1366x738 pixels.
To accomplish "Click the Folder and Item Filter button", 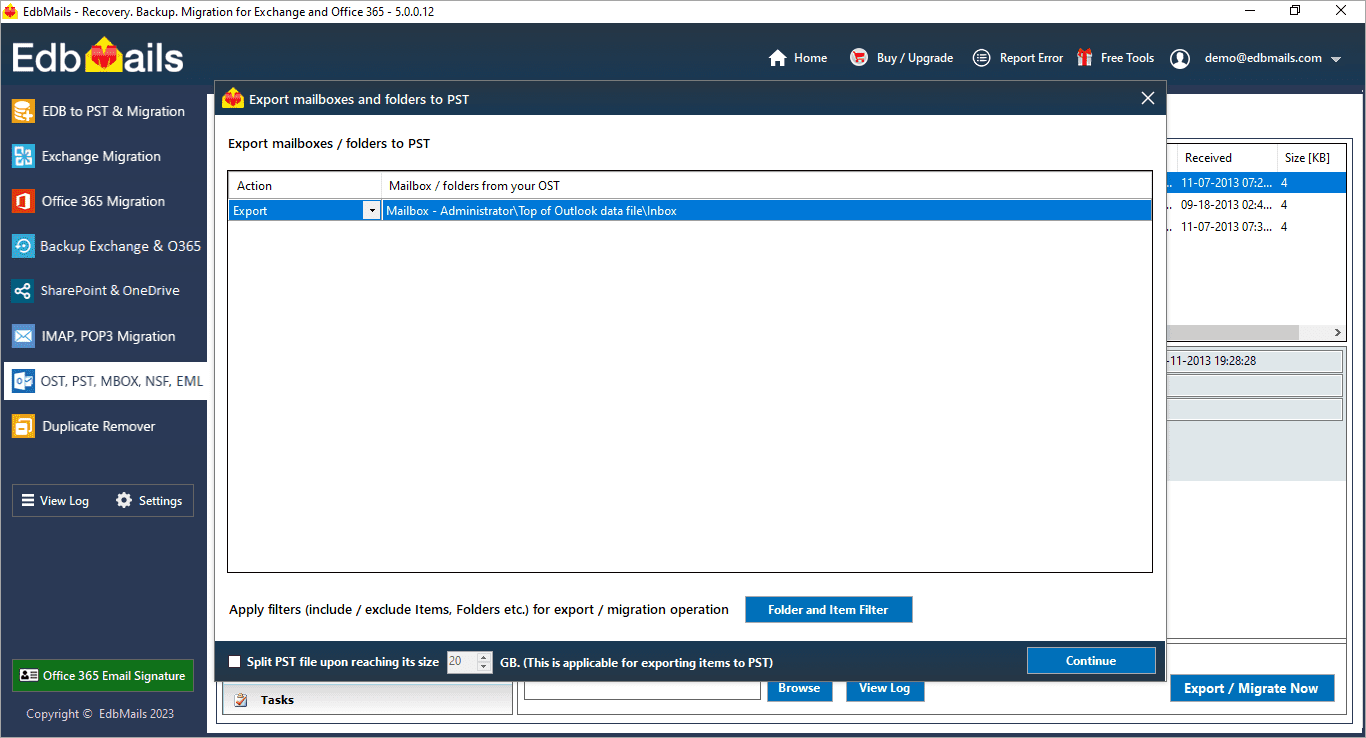I will (x=828, y=610).
